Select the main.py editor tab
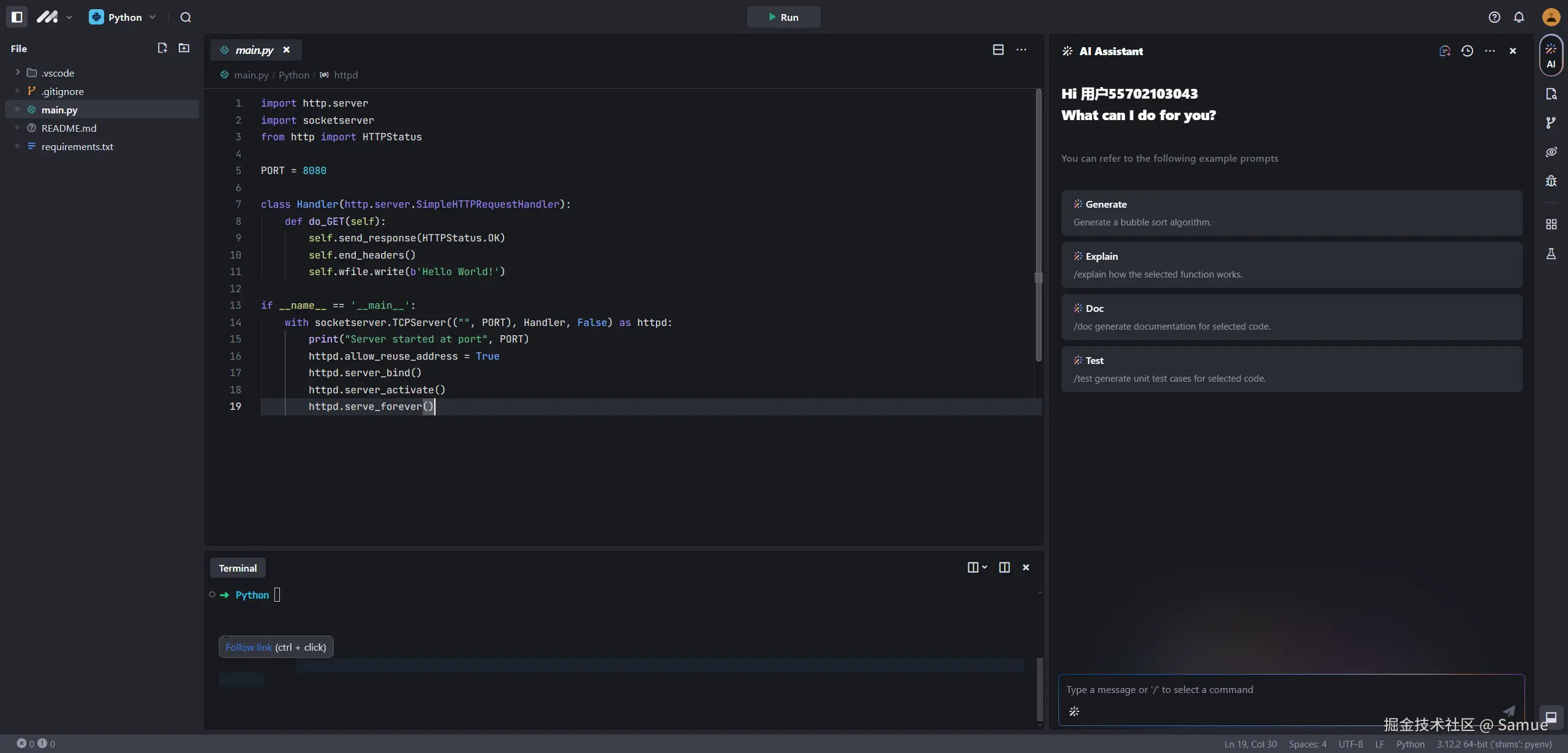The image size is (1568, 753). (254, 50)
